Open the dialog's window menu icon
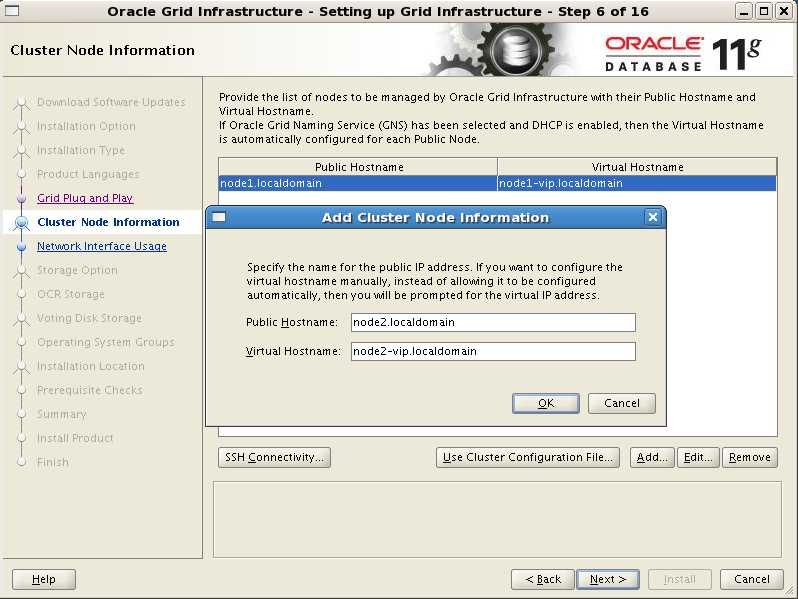 (x=219, y=218)
